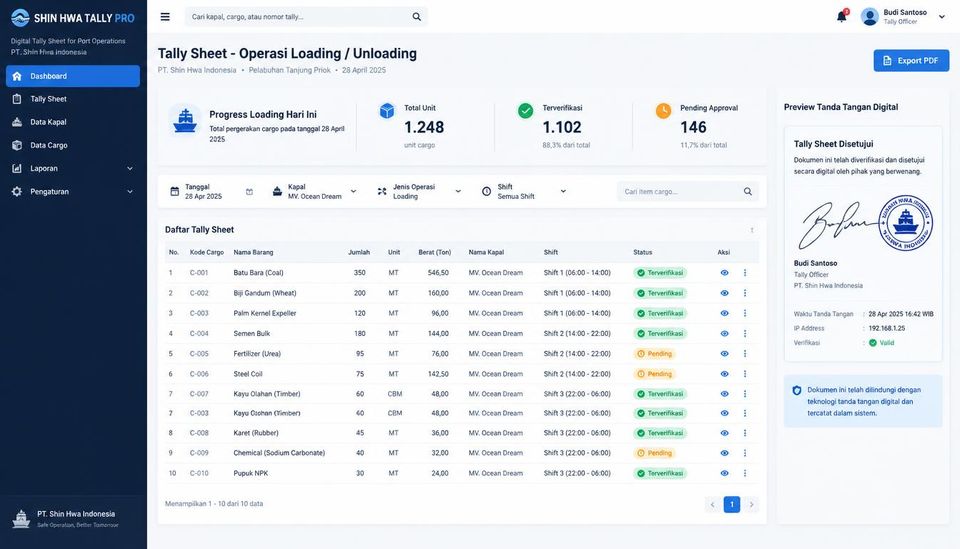The image size is (960, 549).
Task: View details of Biji Gandum (Wheat) row
Action: click(x=724, y=293)
